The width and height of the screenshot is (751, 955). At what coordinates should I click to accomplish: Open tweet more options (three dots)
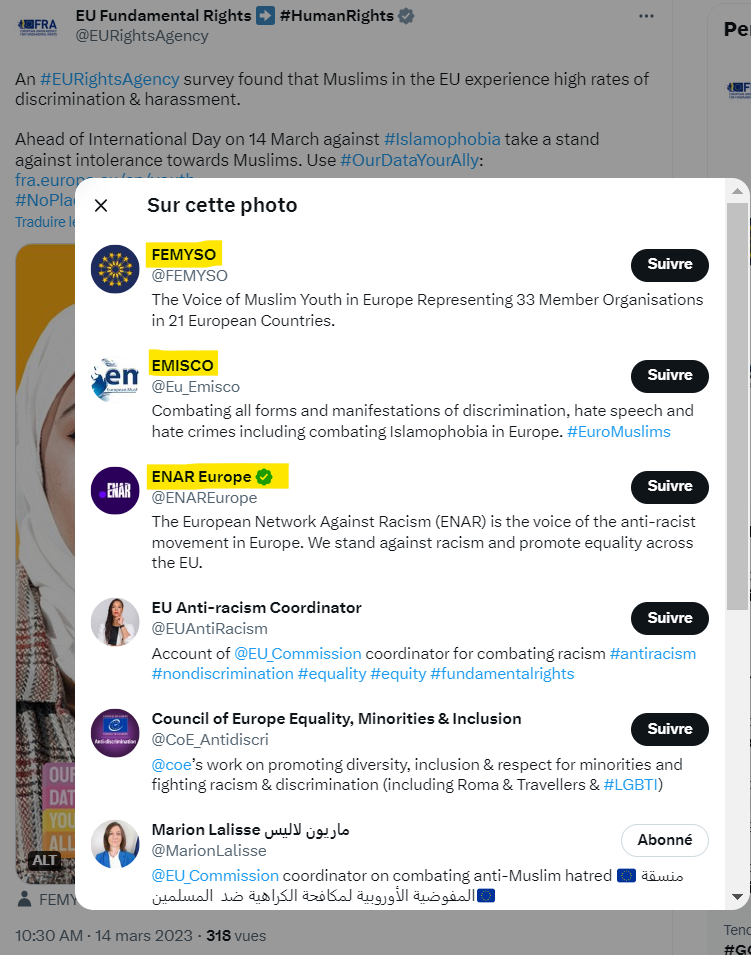click(646, 16)
